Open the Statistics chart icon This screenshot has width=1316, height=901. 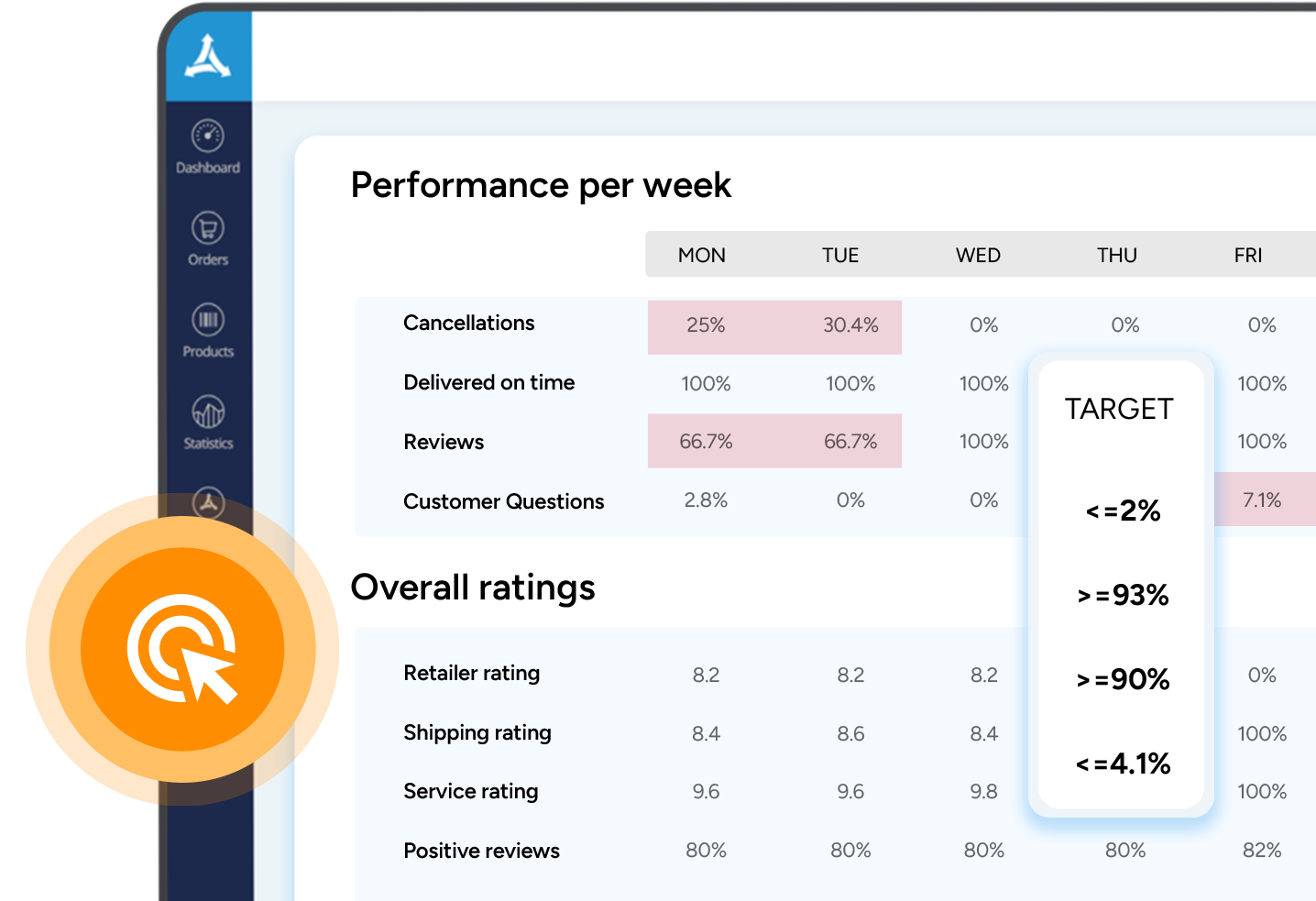(208, 412)
